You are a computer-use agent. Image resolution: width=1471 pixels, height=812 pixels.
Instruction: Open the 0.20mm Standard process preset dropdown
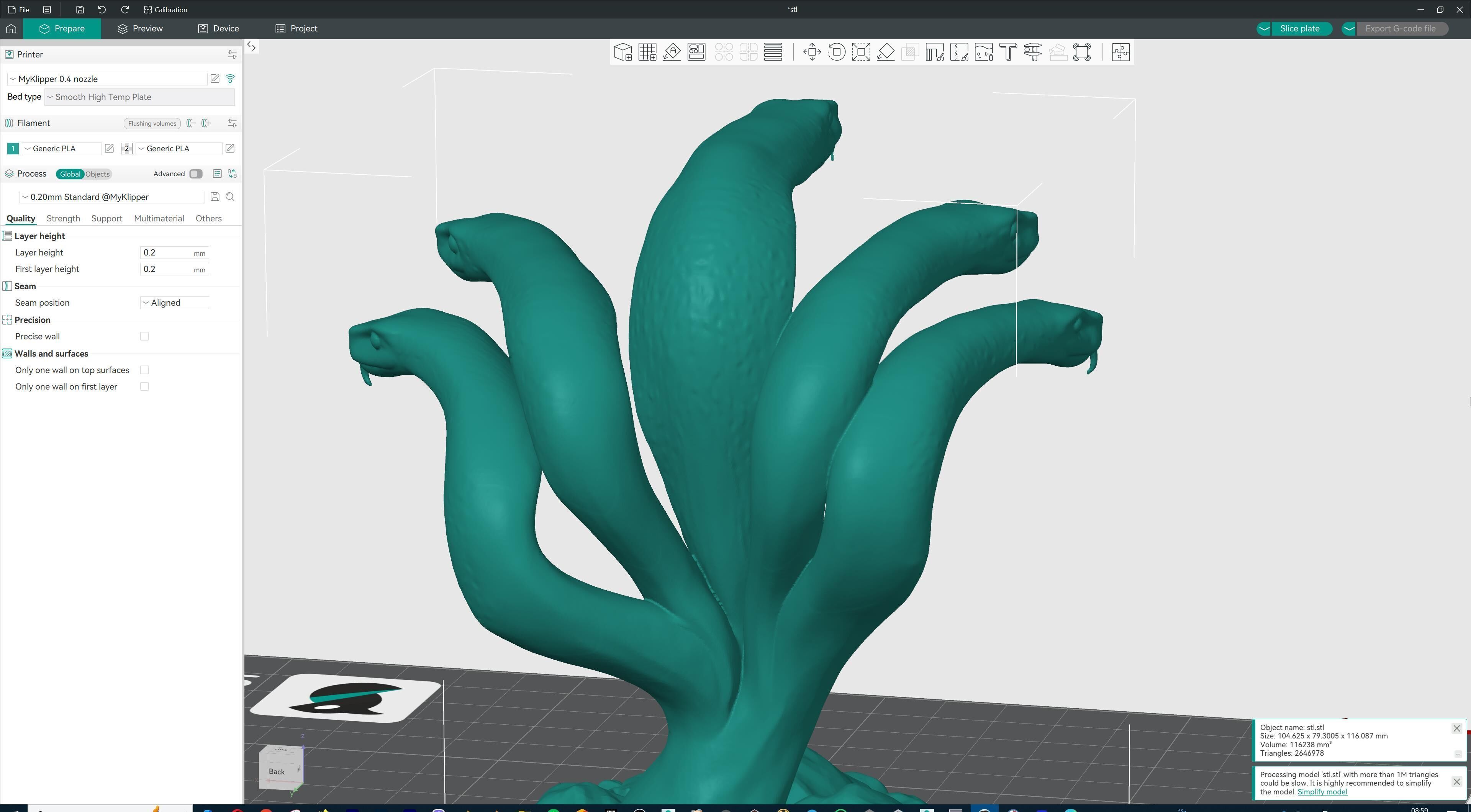[x=112, y=197]
